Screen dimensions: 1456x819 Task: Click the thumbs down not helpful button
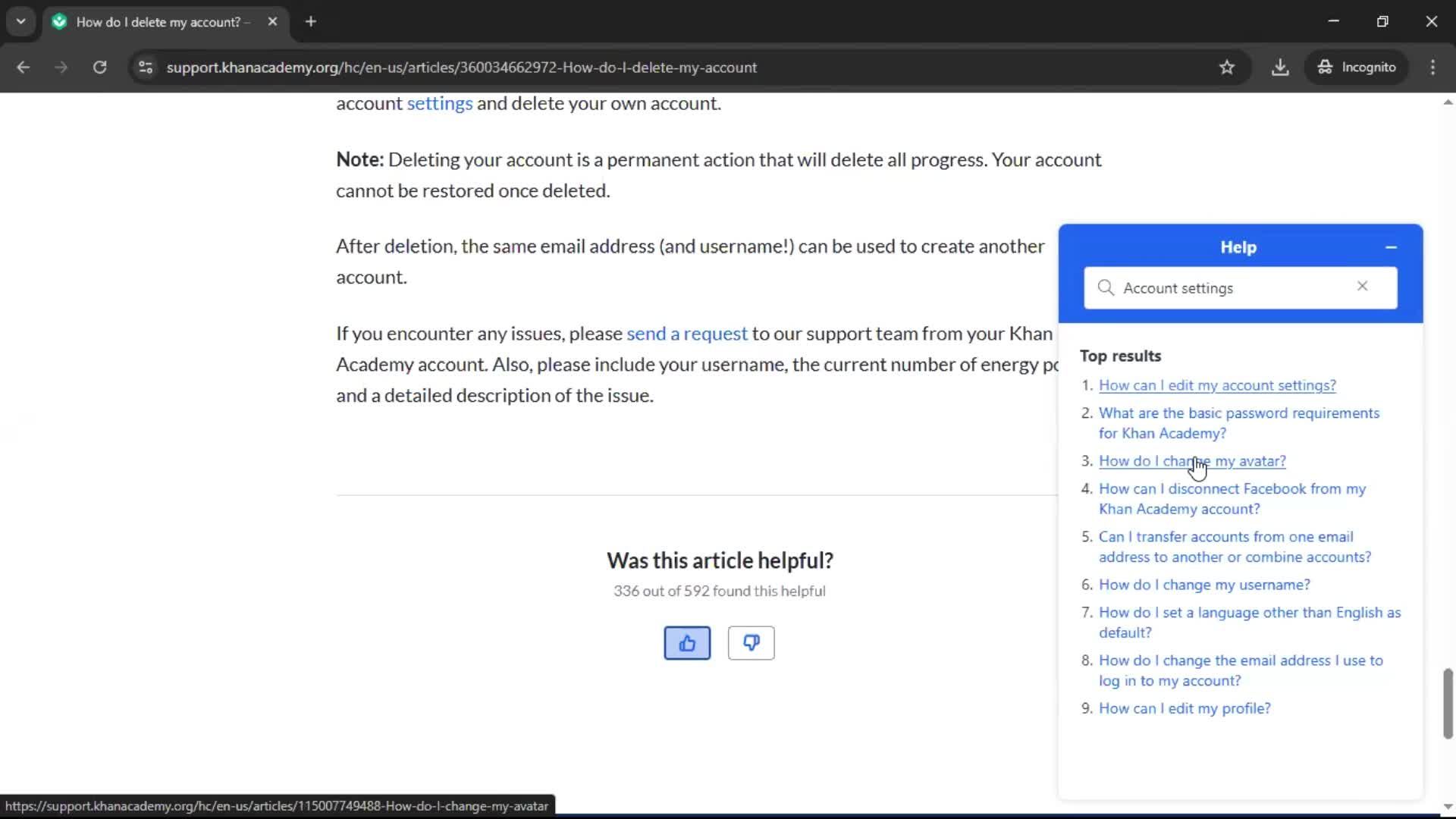point(751,643)
